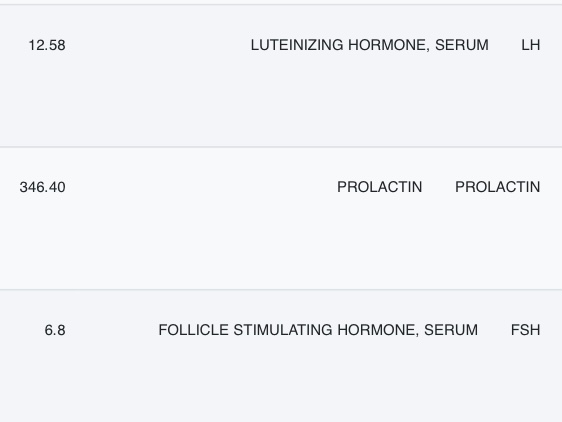Click the LH test code
Screen dimensions: 562x422
pyautogui.click(x=530, y=45)
